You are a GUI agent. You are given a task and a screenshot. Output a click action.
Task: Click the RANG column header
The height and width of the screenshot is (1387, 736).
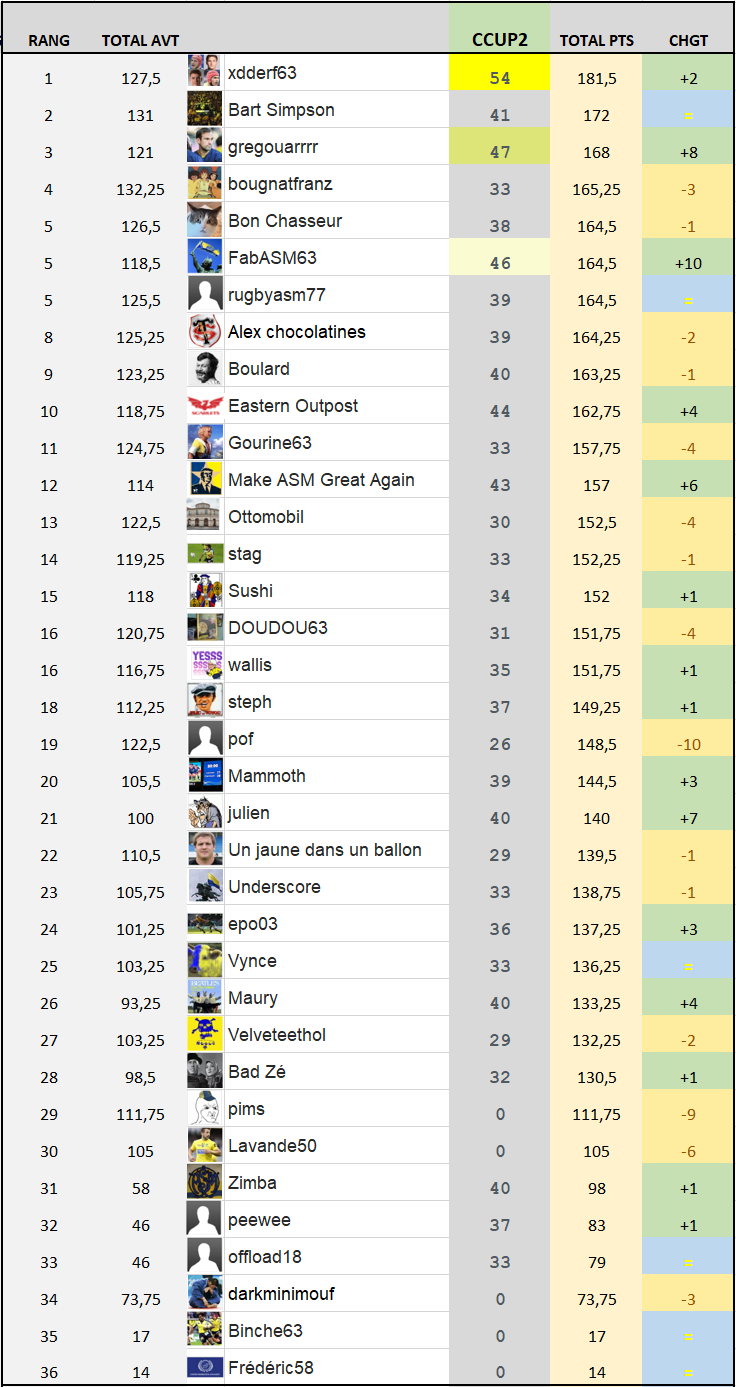[49, 41]
